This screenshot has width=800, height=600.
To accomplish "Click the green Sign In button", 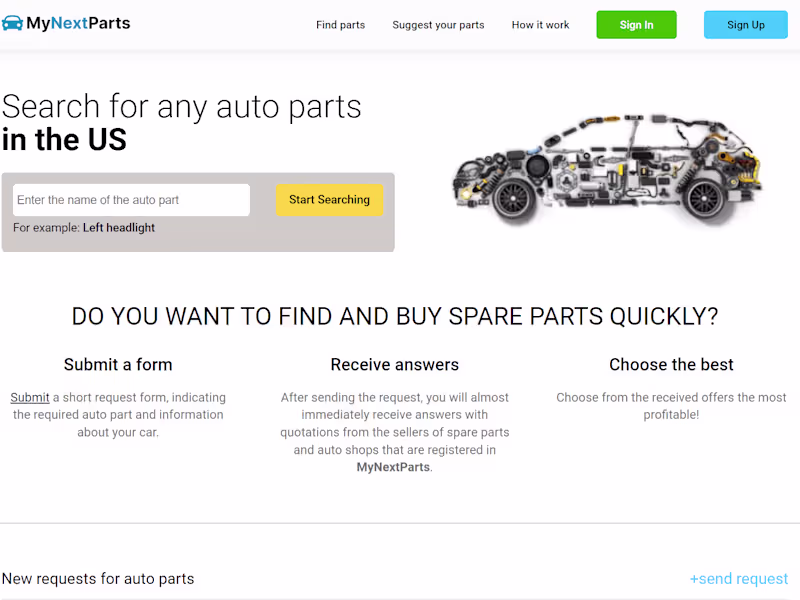I will pos(636,24).
